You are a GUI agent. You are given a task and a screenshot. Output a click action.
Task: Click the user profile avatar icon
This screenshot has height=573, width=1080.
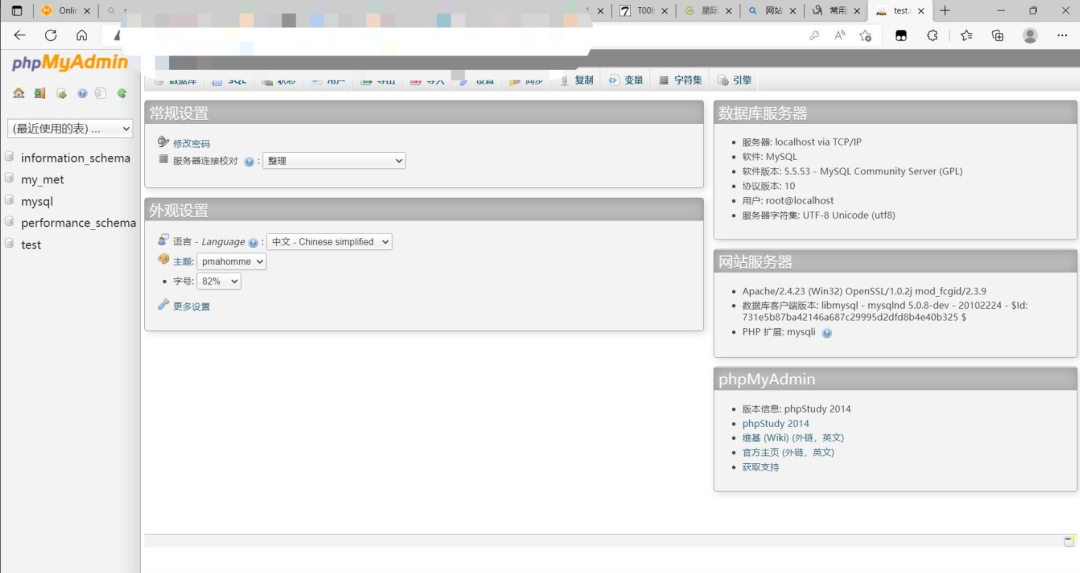(1030, 35)
